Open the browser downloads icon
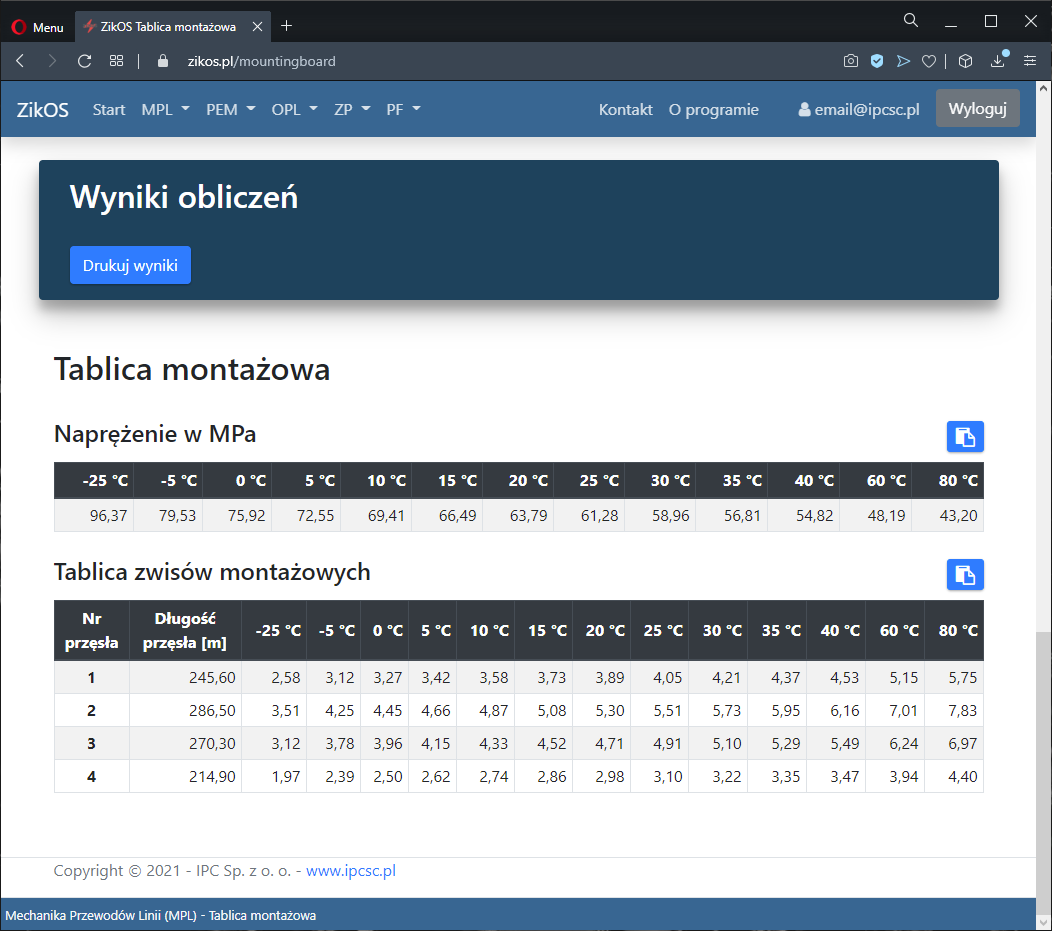1052x931 pixels. tap(997, 61)
